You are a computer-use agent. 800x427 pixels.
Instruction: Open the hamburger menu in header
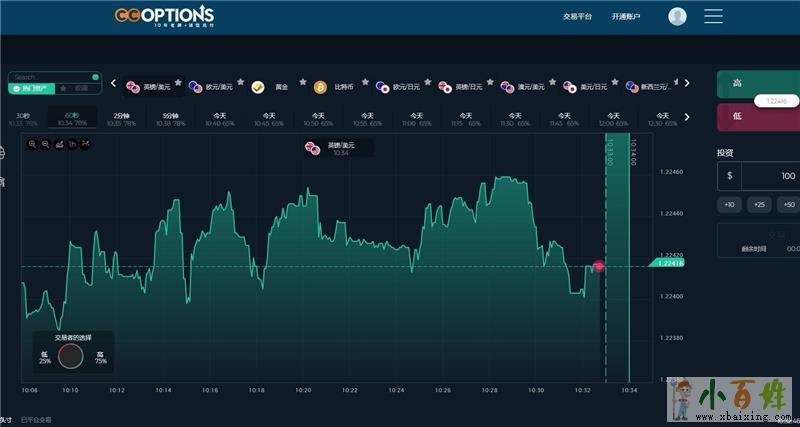(x=713, y=16)
